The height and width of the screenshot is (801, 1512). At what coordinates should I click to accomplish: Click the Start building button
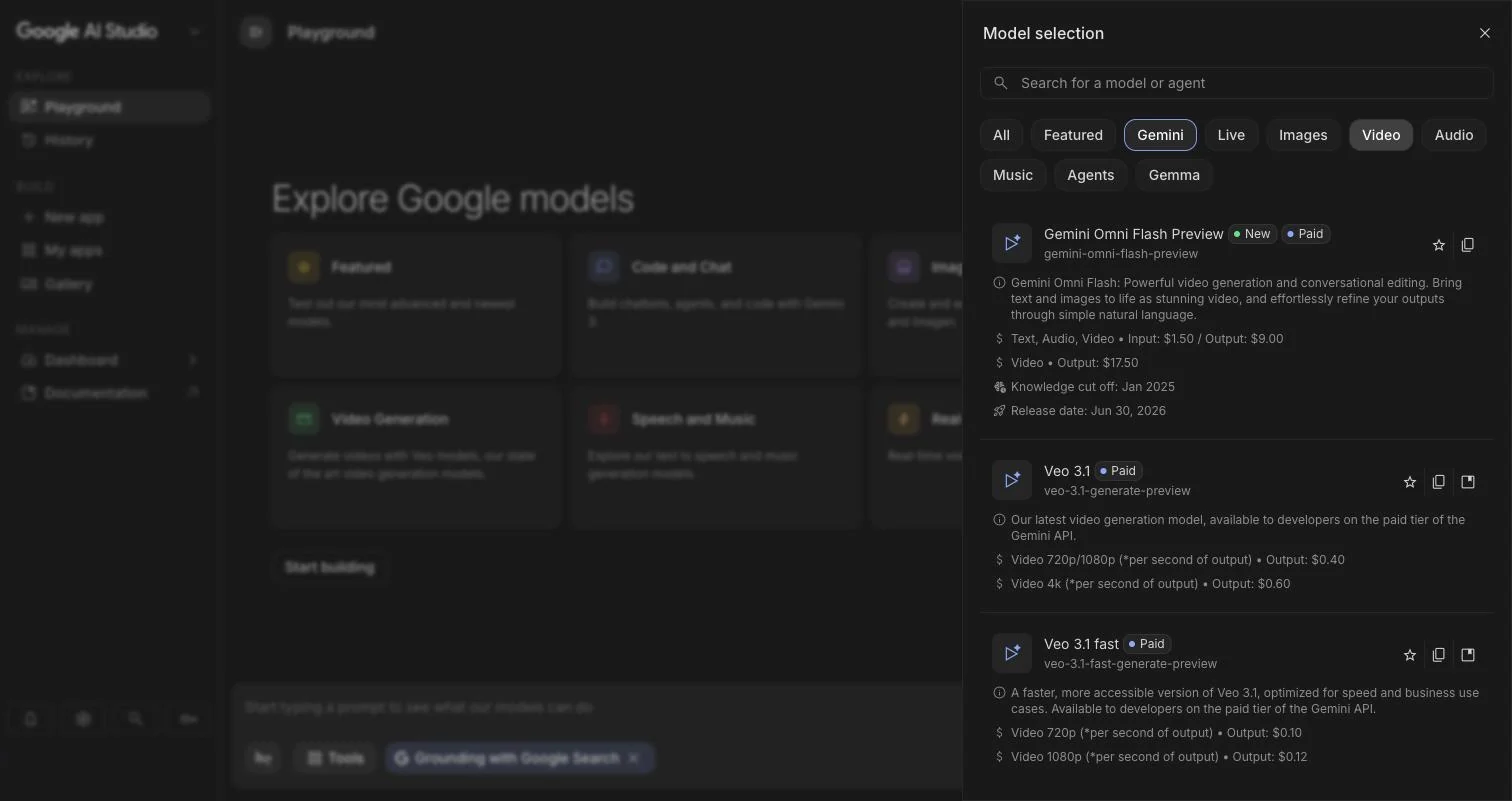tap(329, 567)
